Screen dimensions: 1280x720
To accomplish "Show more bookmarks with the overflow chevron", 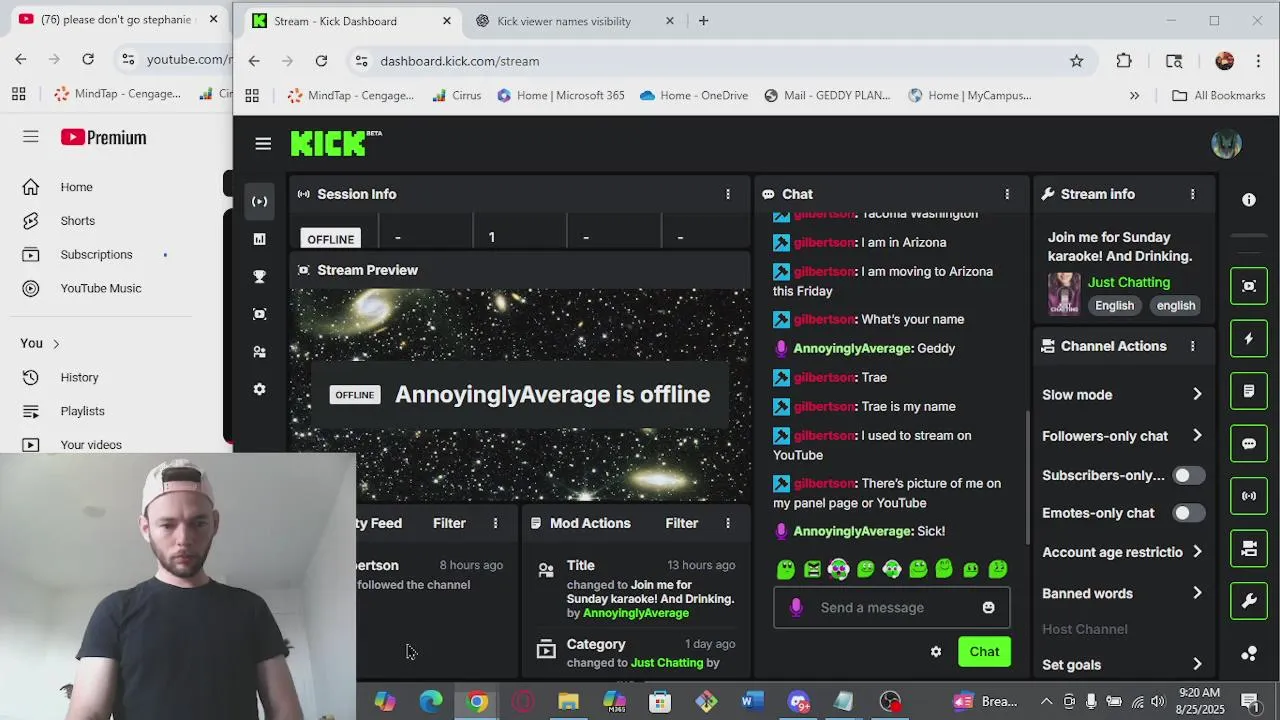I will tap(1134, 95).
